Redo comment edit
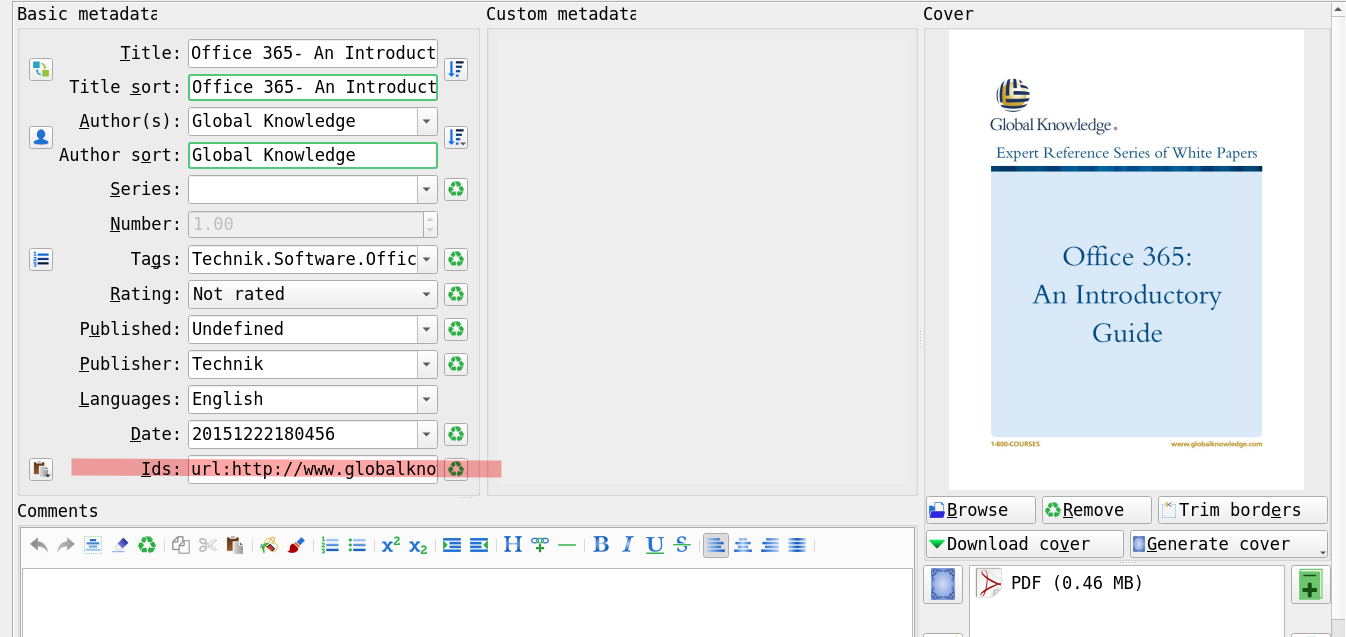Image resolution: width=1346 pixels, height=637 pixels. pos(66,545)
